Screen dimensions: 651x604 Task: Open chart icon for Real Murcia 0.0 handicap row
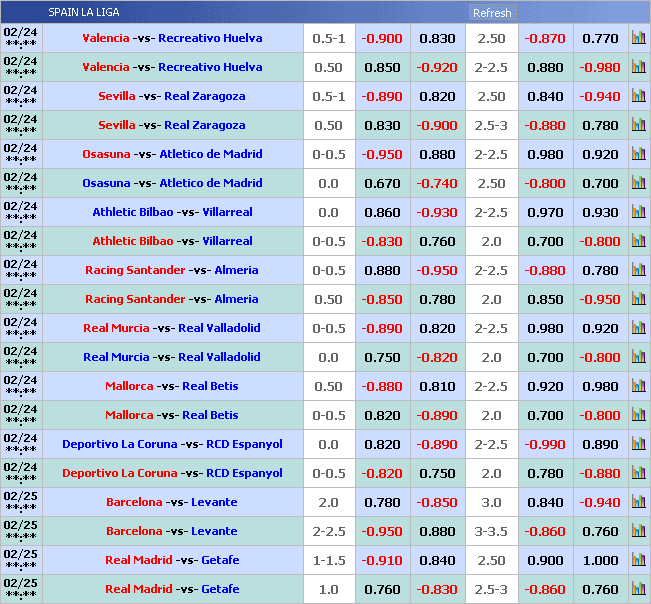[x=638, y=357]
